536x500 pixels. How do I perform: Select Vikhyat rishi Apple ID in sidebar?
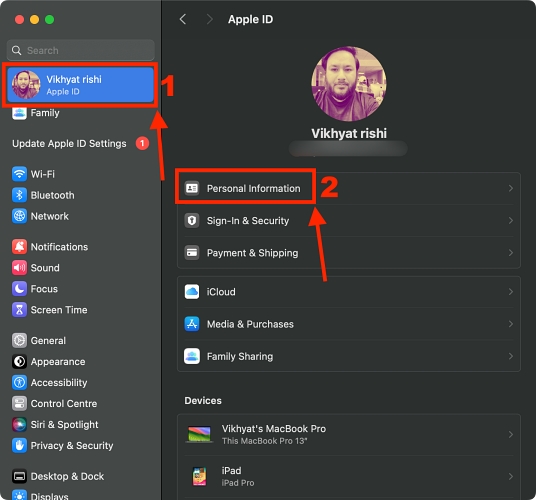tap(80, 85)
